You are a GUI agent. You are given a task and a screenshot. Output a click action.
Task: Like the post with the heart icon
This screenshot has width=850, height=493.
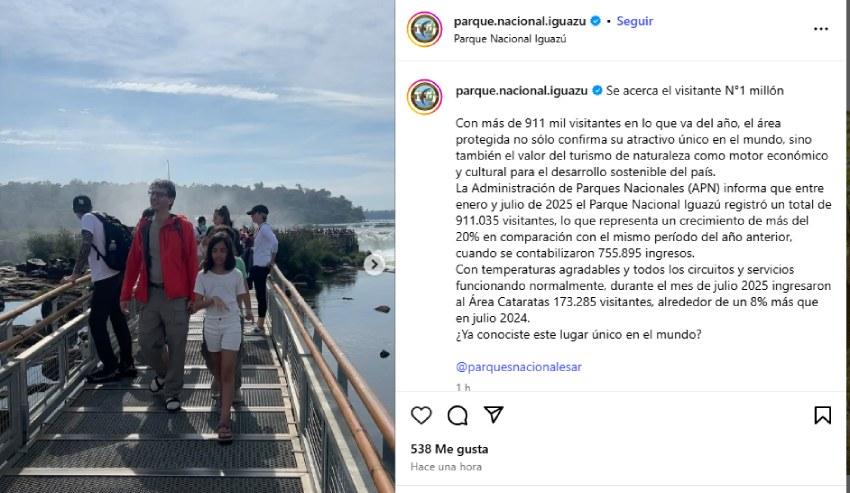point(421,415)
